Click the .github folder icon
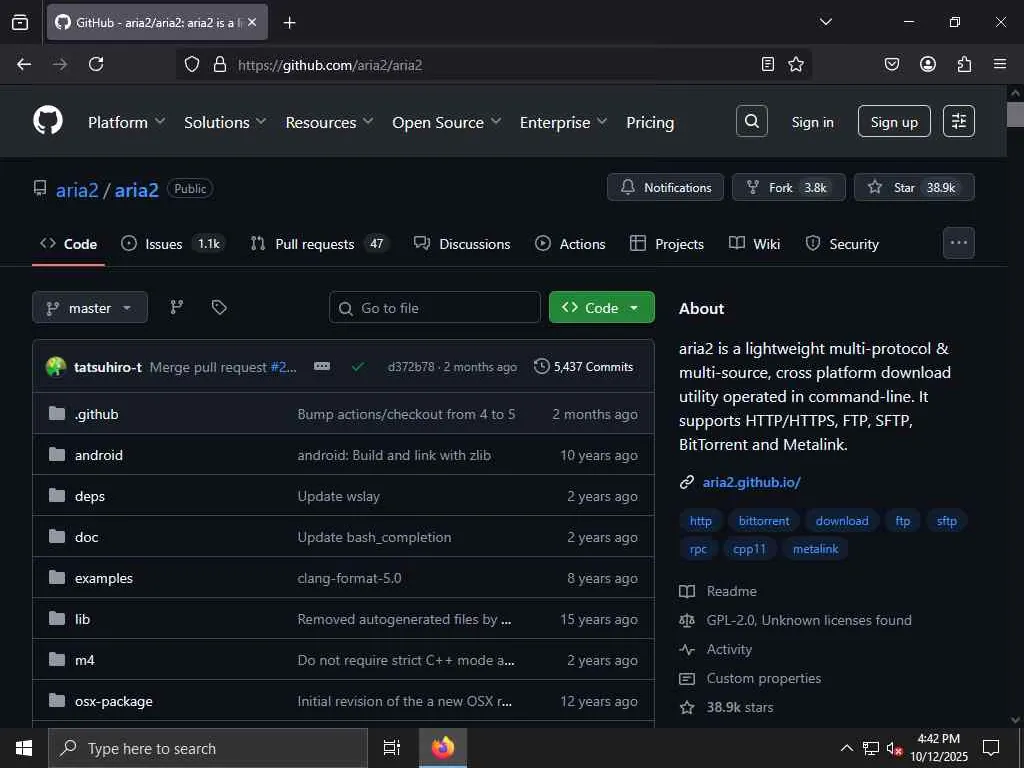1024x768 pixels. (x=57, y=413)
